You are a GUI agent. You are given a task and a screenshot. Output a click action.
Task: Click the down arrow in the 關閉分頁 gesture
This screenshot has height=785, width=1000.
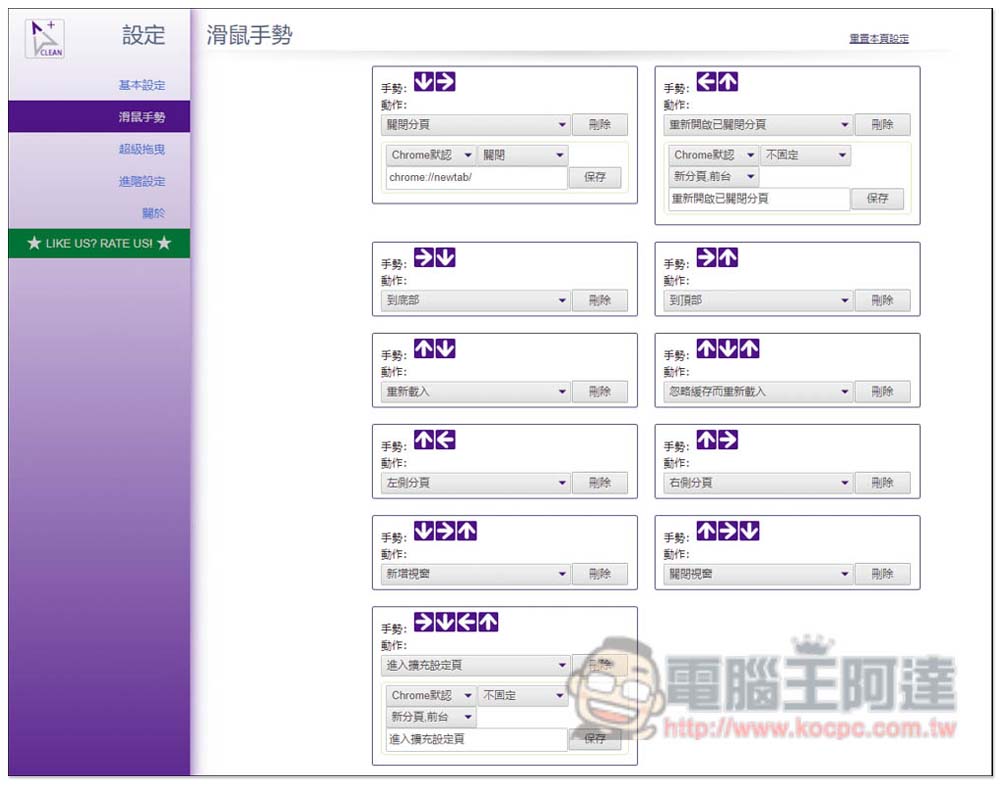(x=424, y=82)
